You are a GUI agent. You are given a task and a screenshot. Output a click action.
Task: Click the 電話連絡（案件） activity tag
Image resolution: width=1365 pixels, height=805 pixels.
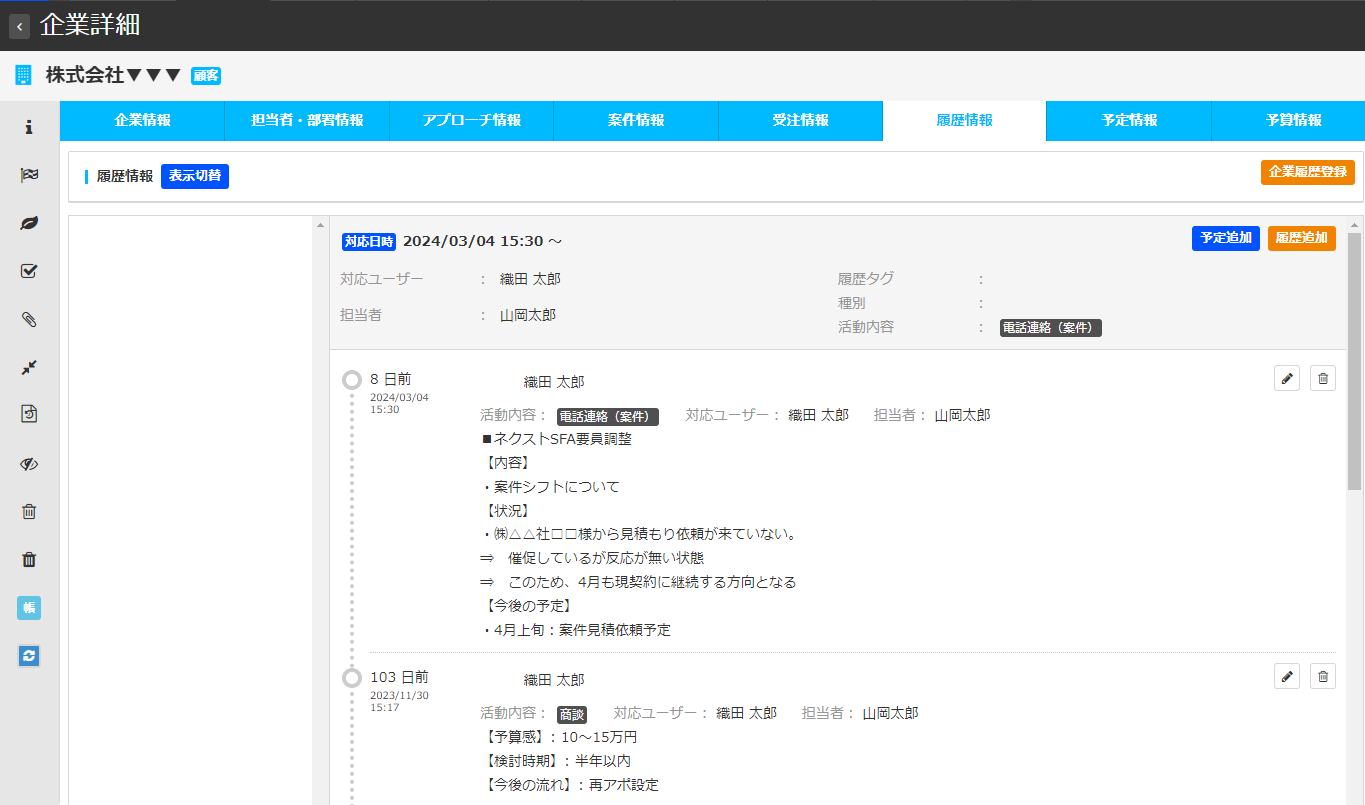1050,327
